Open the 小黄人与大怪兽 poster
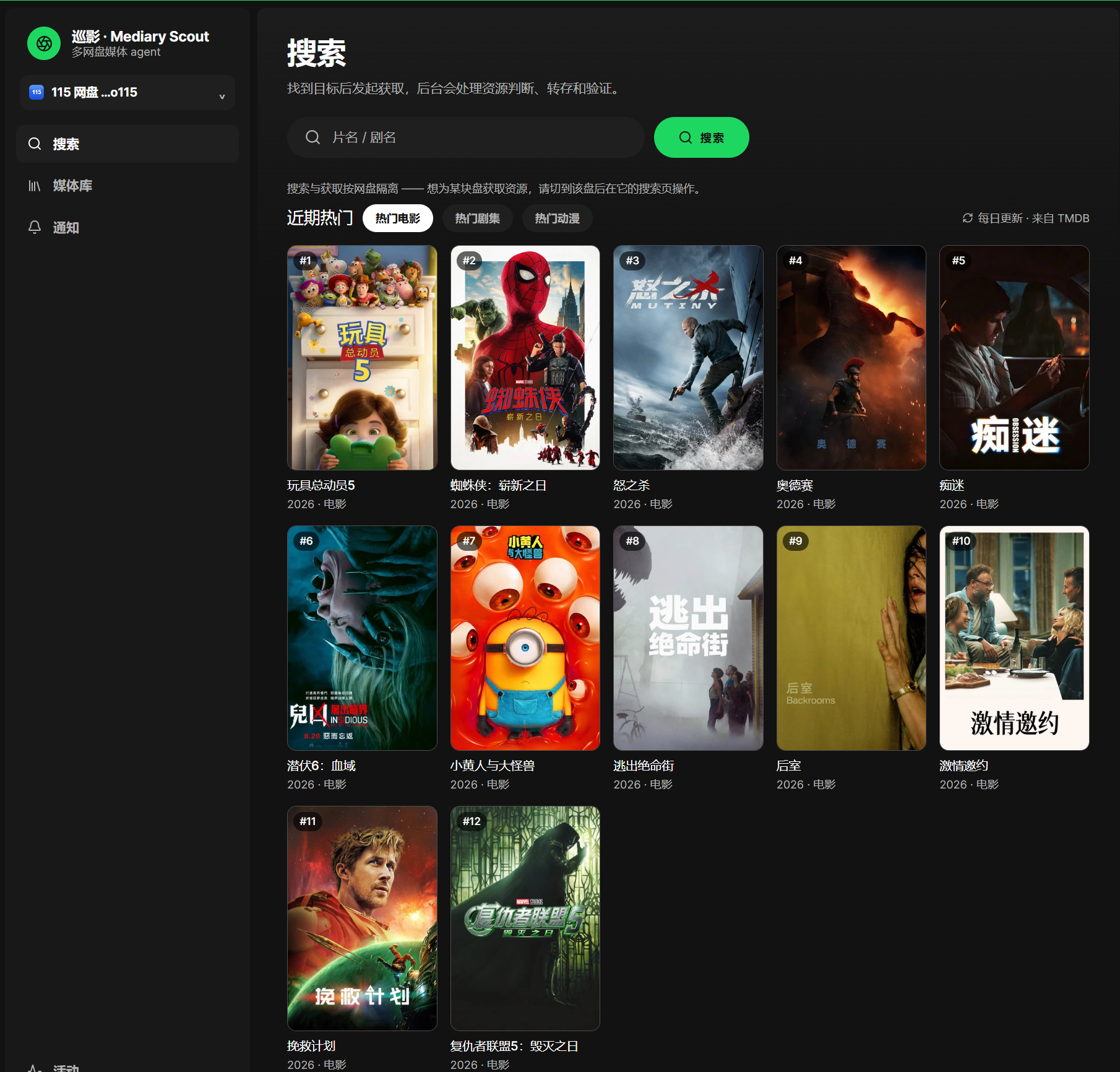1120x1072 pixels. pyautogui.click(x=525, y=638)
